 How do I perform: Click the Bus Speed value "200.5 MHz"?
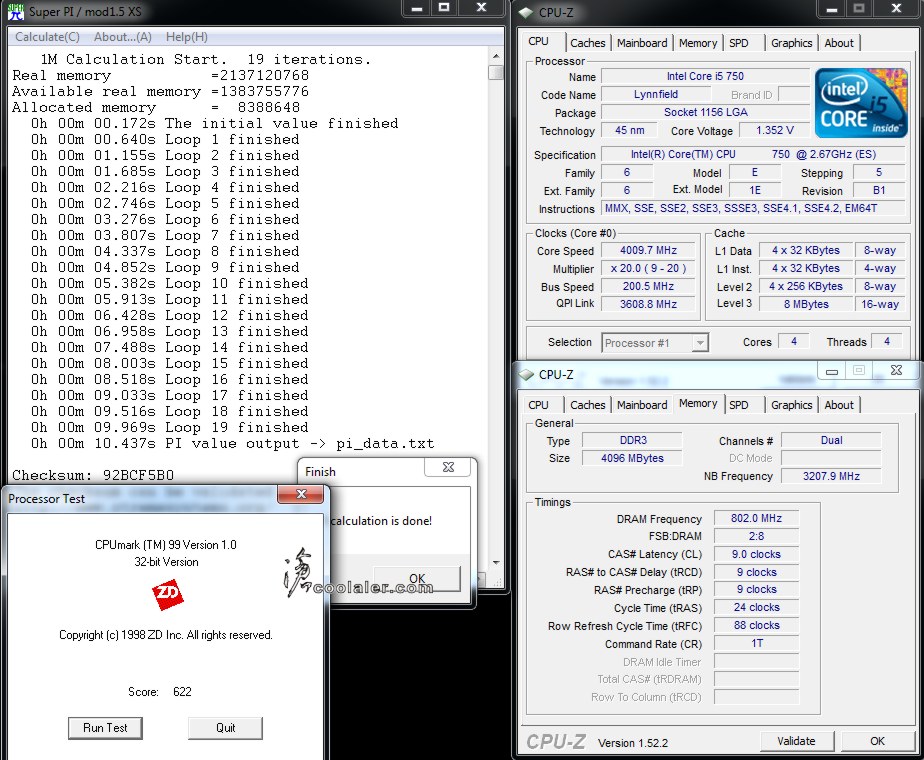(648, 286)
